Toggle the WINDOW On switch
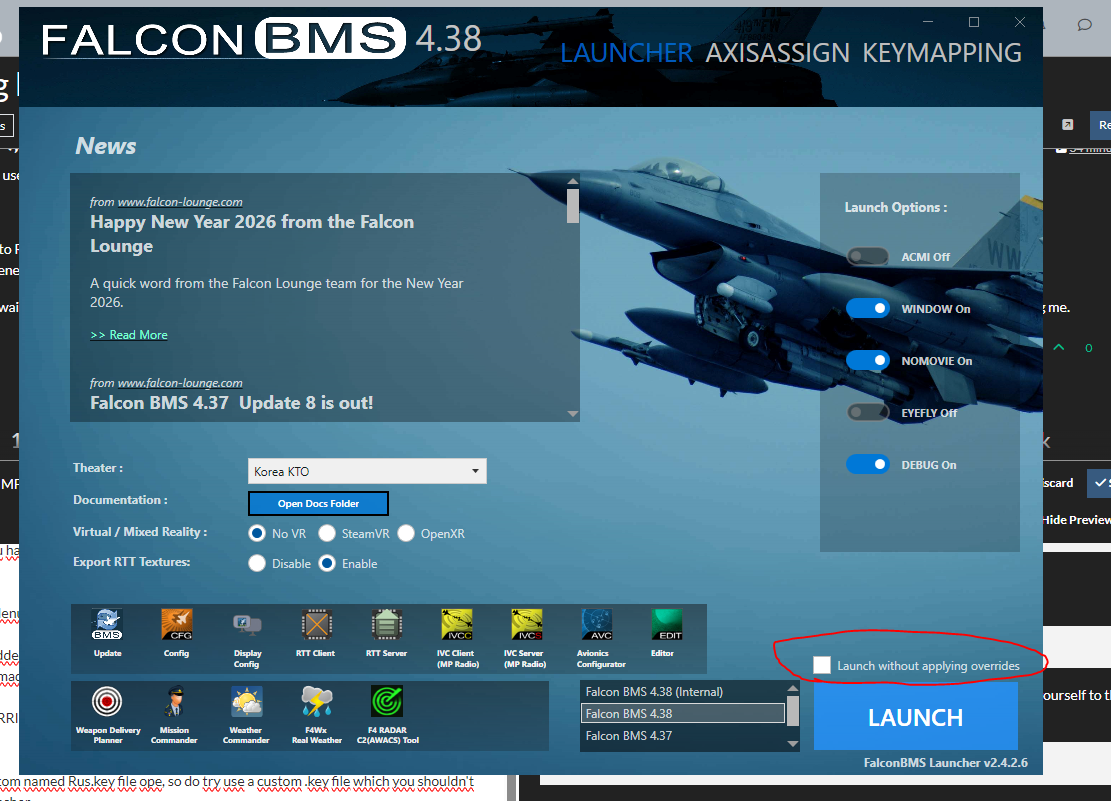1111x801 pixels. (x=868, y=308)
